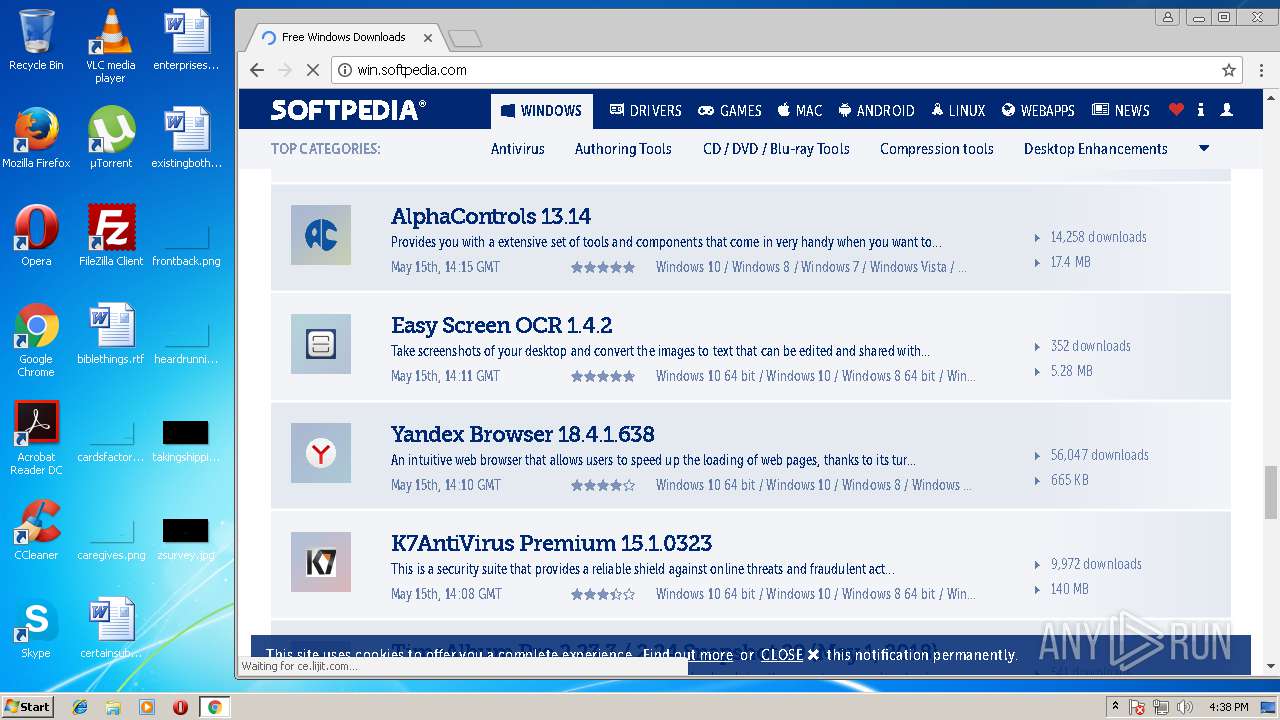Screen dimensions: 1280x720
Task: Follow the 'Find out more' cookie link
Action: pyautogui.click(x=688, y=655)
